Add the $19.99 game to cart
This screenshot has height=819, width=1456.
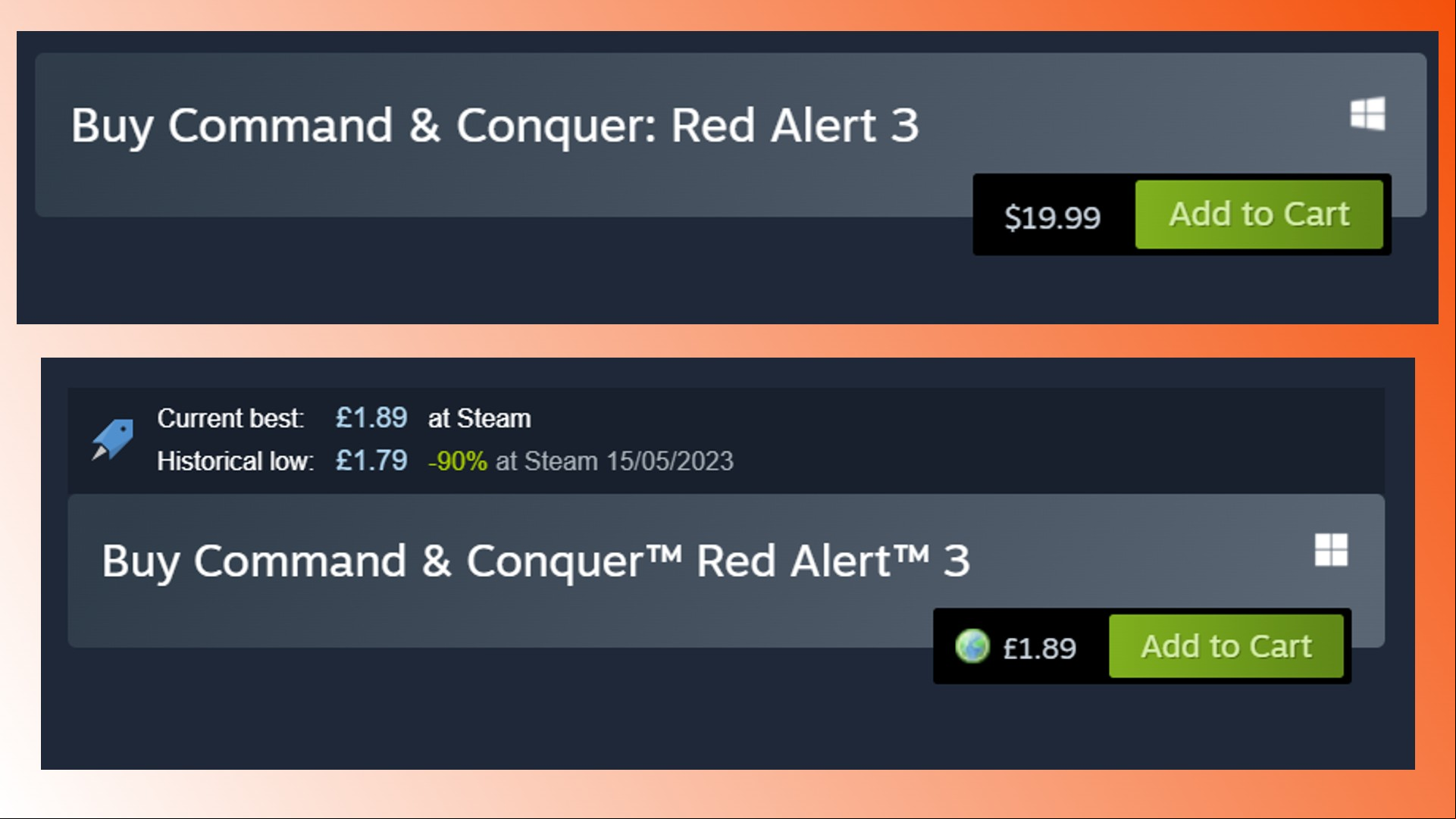point(1259,214)
